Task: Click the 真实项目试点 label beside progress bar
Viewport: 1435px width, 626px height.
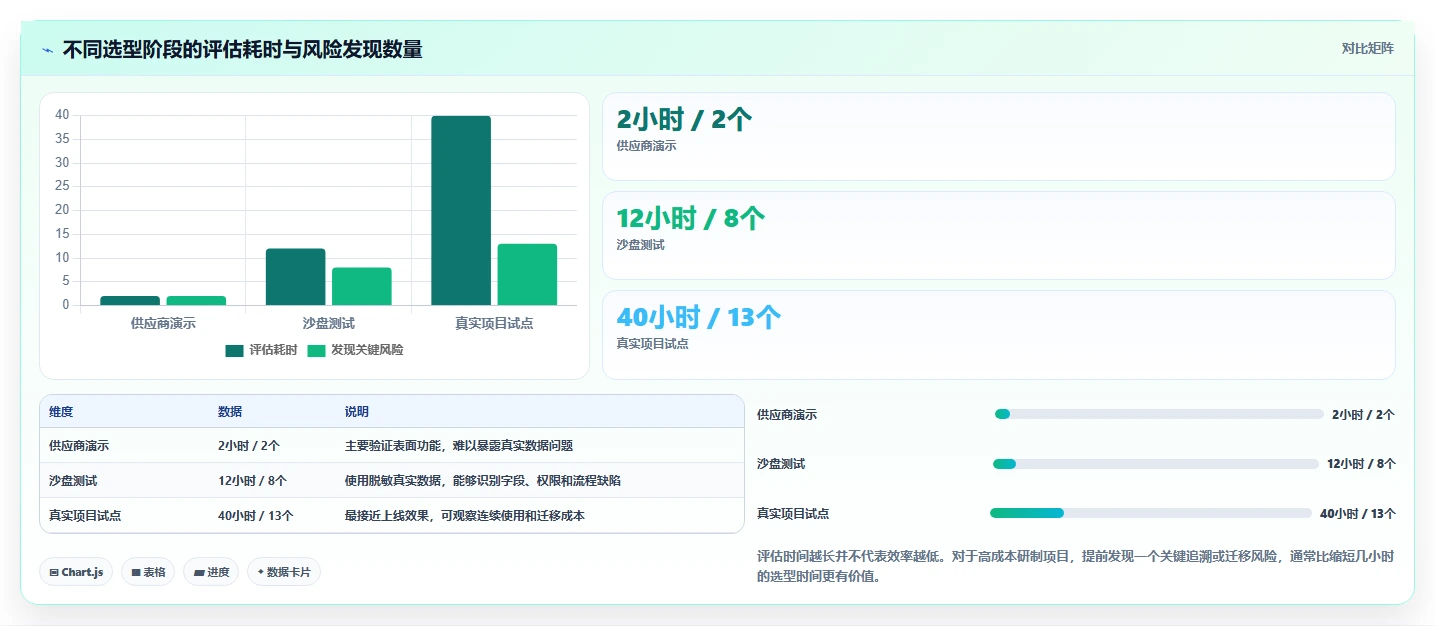Action: (793, 514)
